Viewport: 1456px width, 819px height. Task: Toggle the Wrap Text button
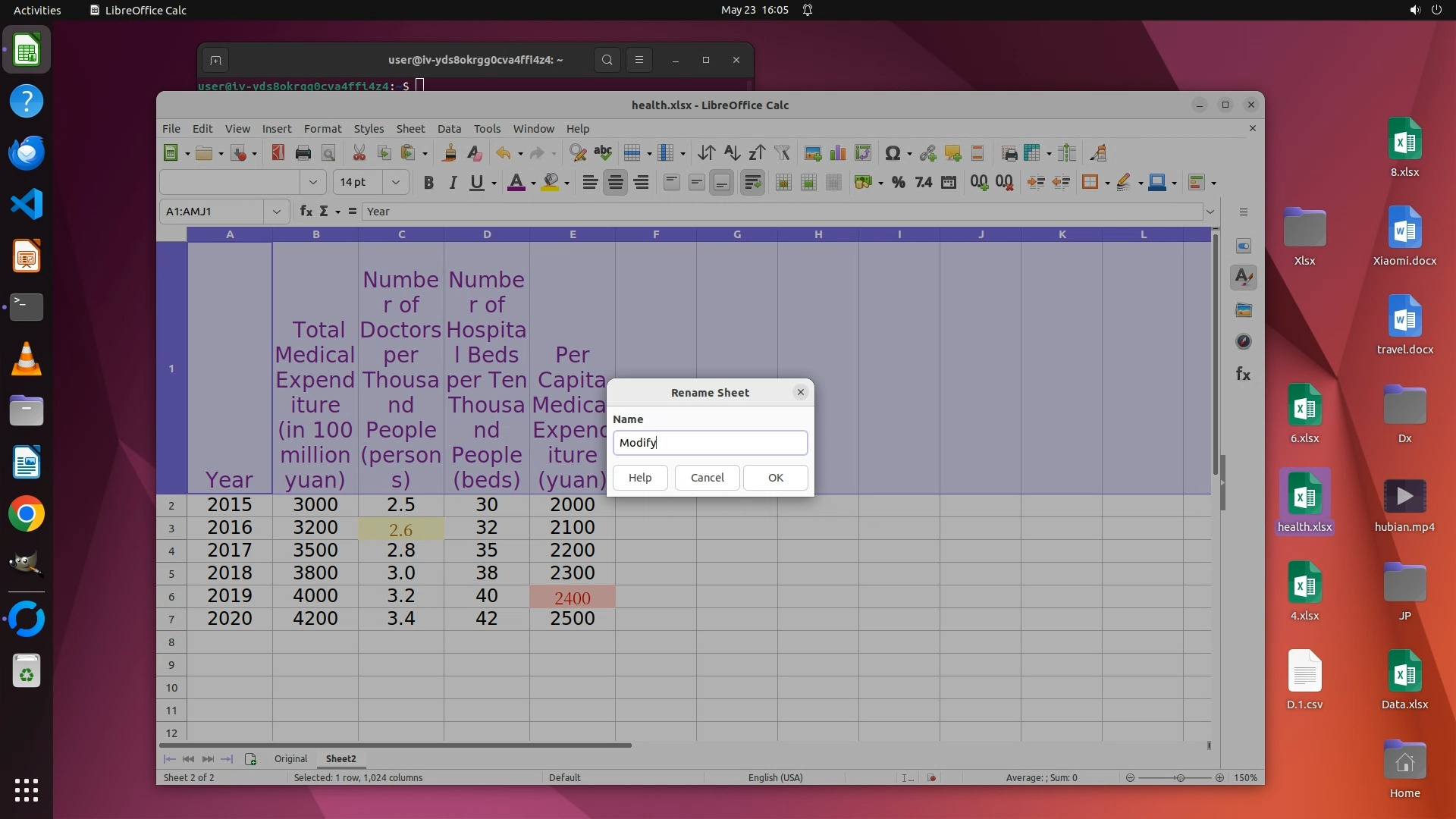tap(752, 182)
